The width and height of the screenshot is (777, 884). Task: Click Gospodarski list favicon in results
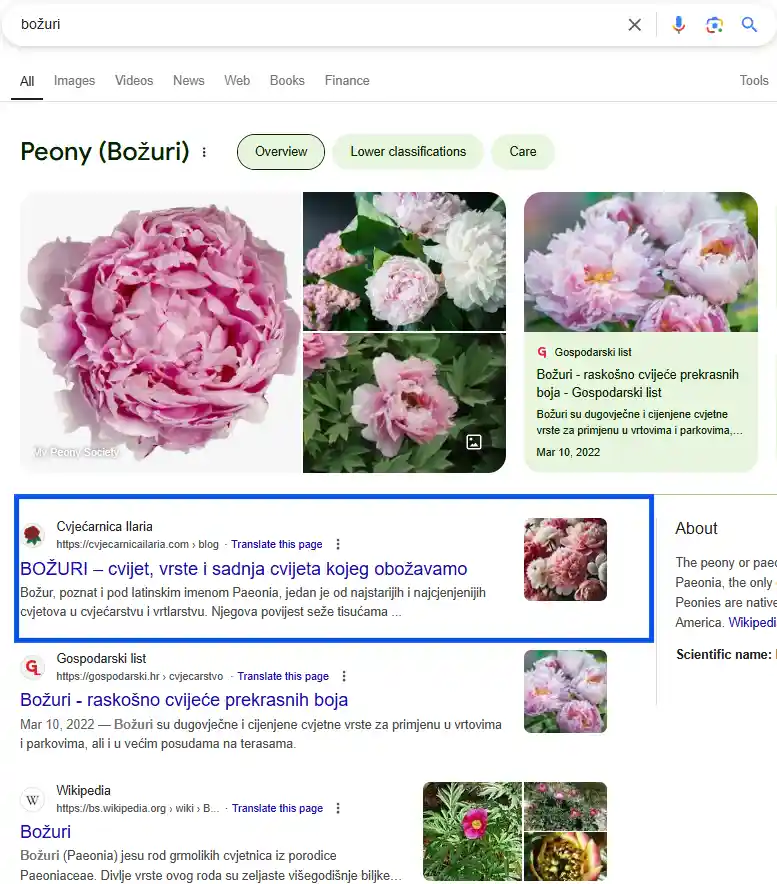pos(33,667)
